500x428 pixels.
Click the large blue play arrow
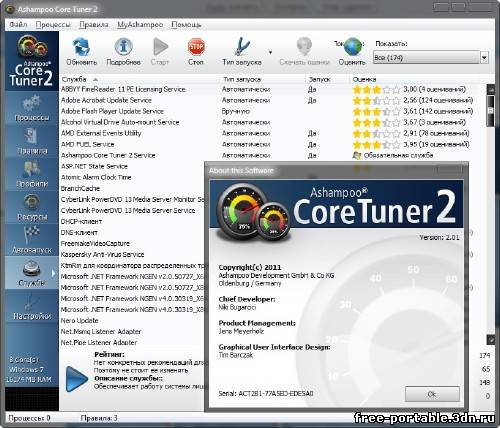click(77, 379)
